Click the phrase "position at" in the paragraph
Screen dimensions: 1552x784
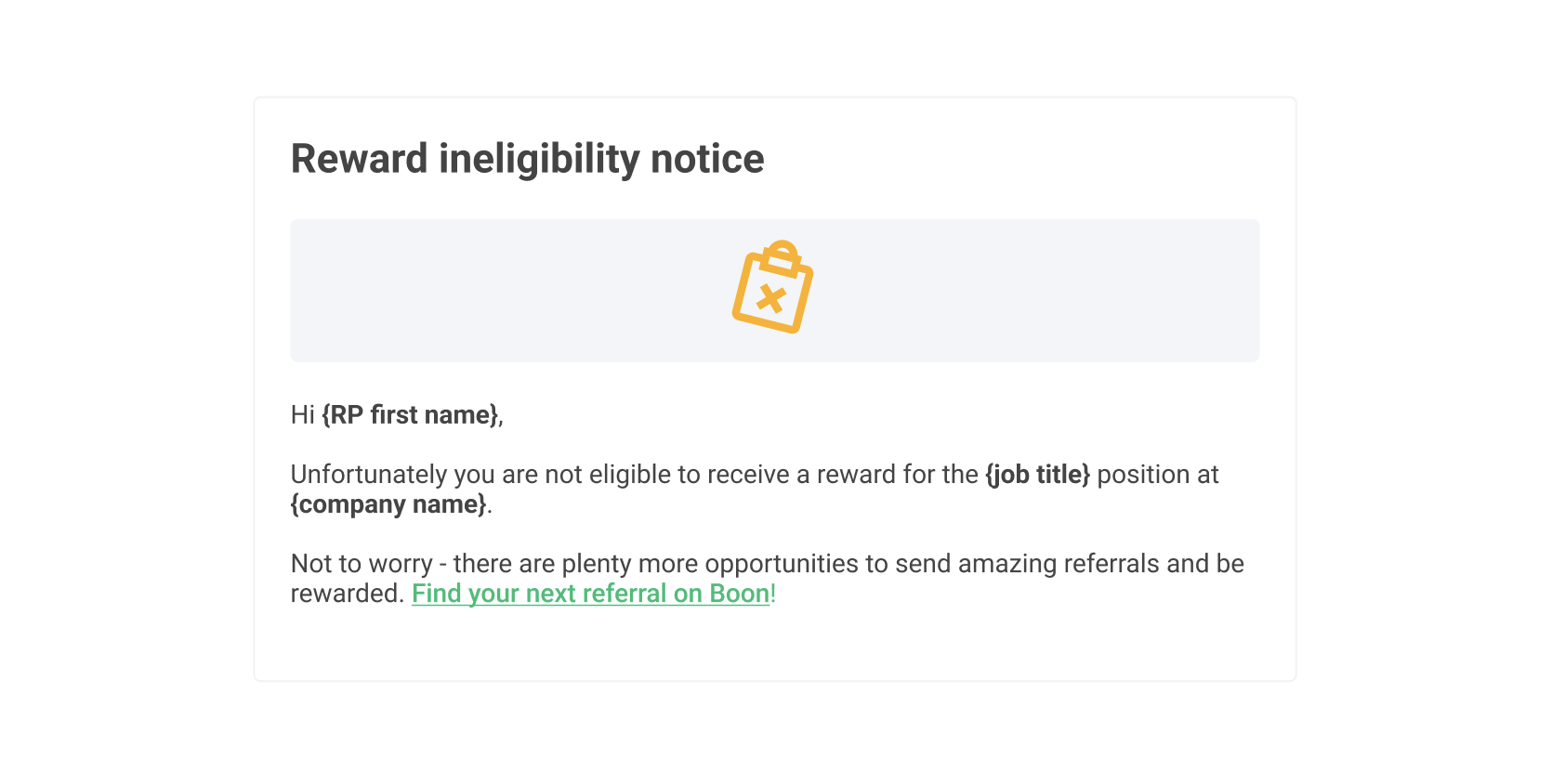point(1158,475)
